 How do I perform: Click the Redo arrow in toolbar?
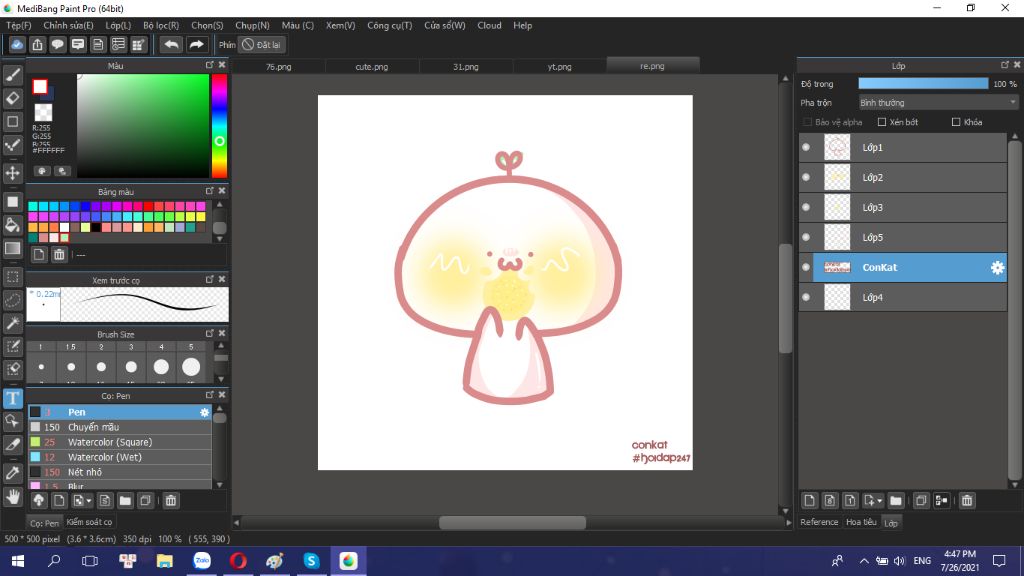click(196, 44)
